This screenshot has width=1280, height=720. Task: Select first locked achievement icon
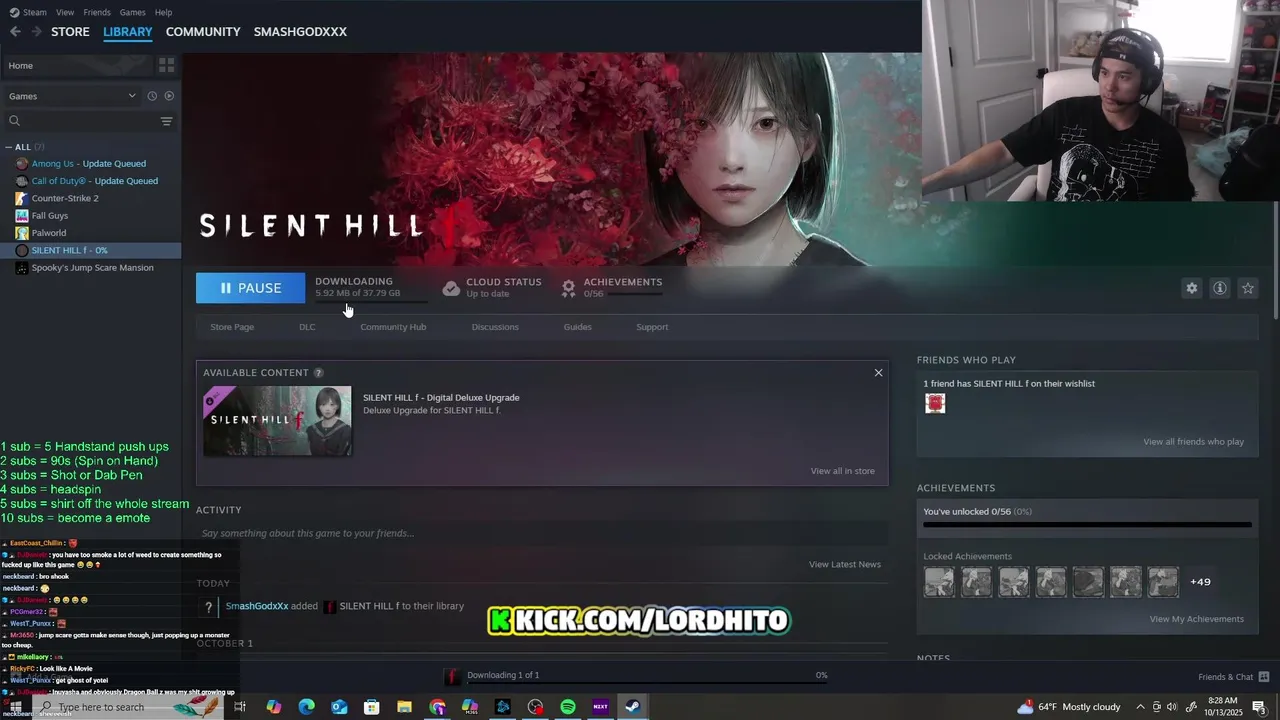click(x=939, y=582)
